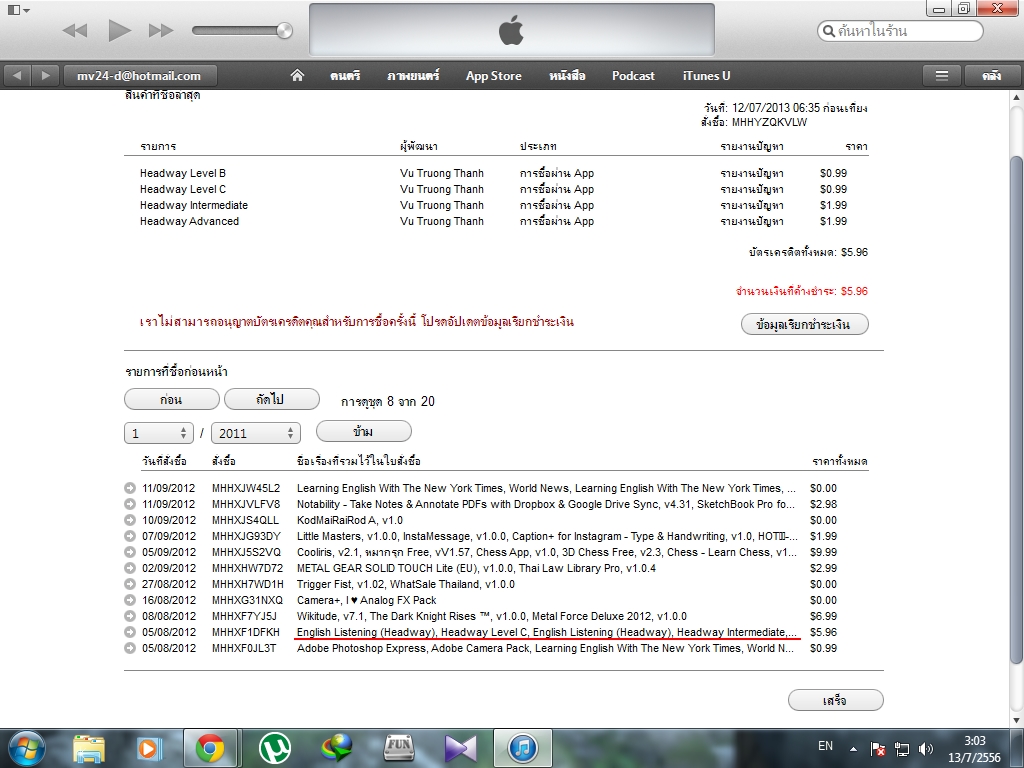Click the EN language indicator
The image size is (1024, 768).
pyautogui.click(x=825, y=746)
